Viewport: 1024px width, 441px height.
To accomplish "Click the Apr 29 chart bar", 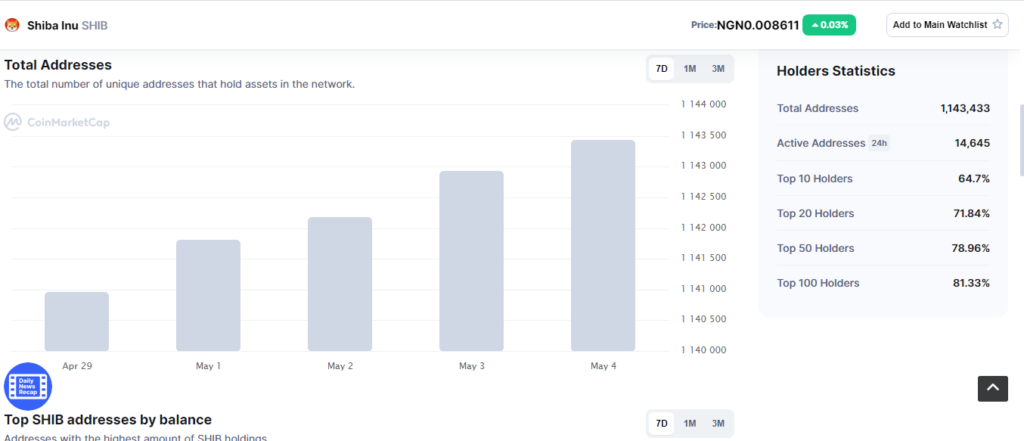I will [76, 321].
